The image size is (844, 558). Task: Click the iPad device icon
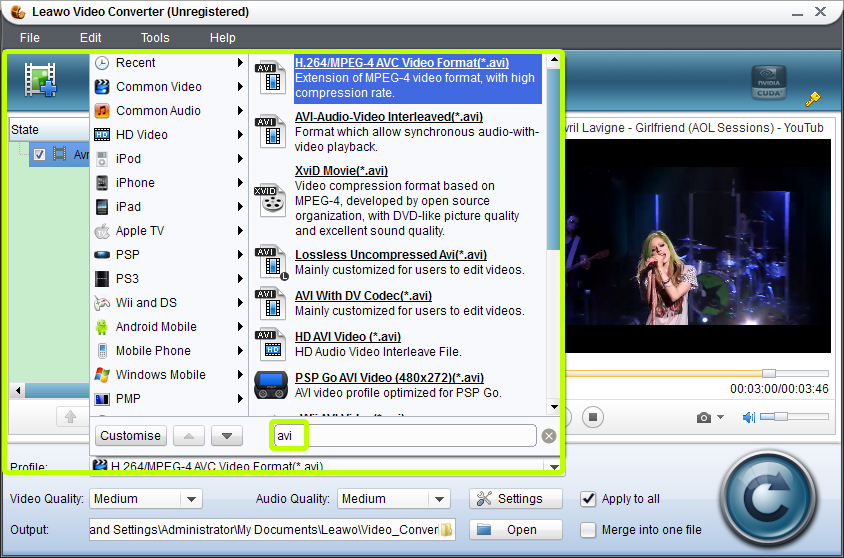(102, 207)
